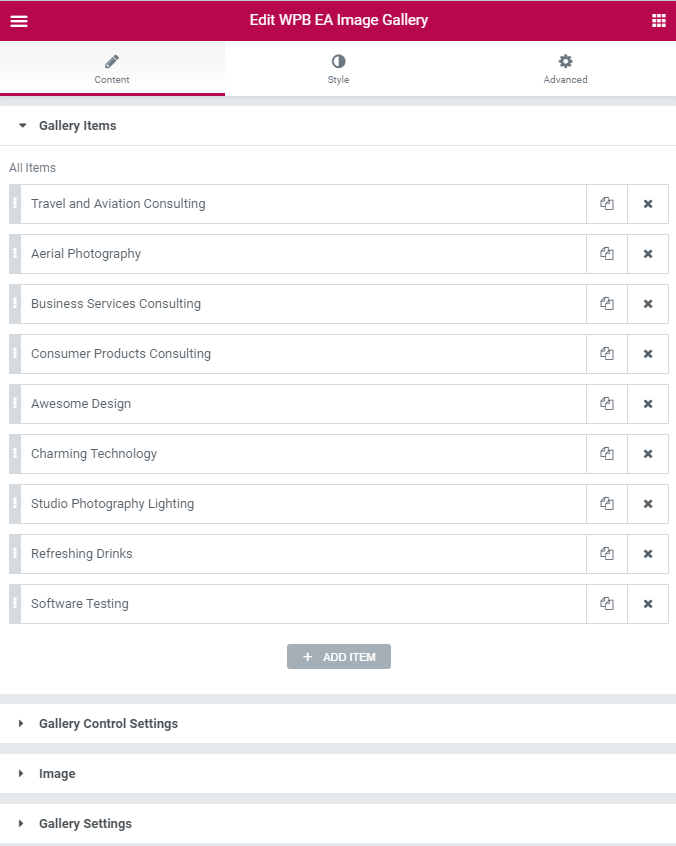
Task: Delete the Refreshing Drinks item
Action: point(648,554)
